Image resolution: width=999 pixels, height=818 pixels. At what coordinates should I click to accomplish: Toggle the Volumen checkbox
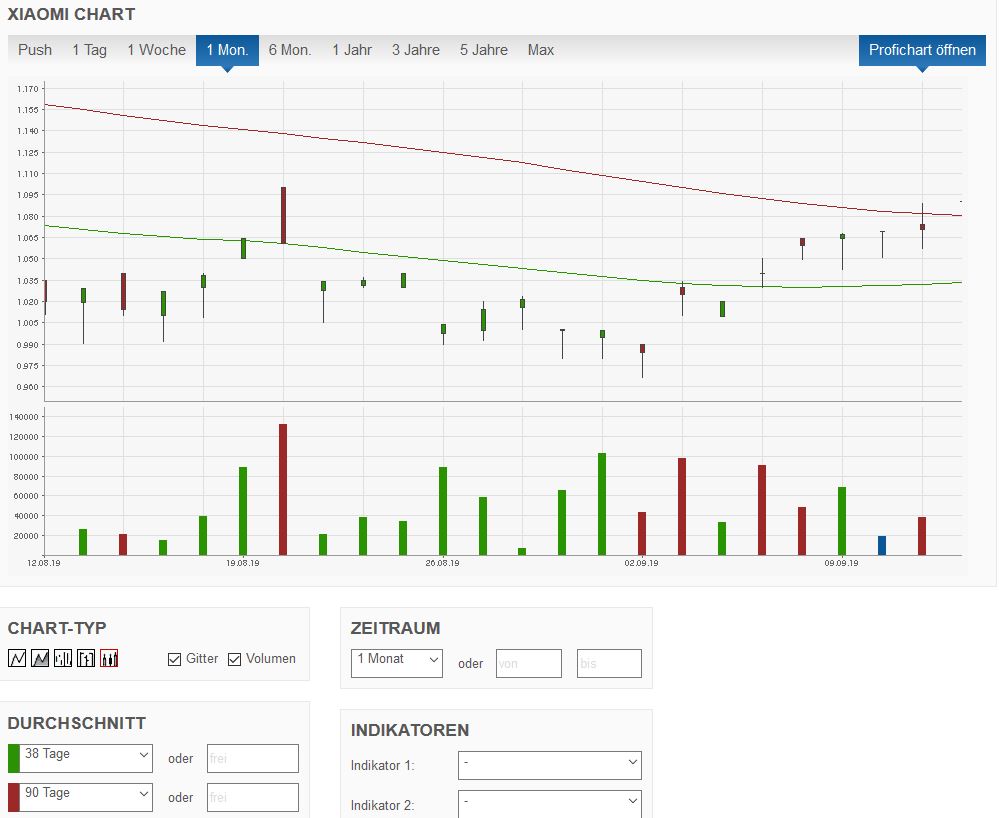[x=234, y=659]
